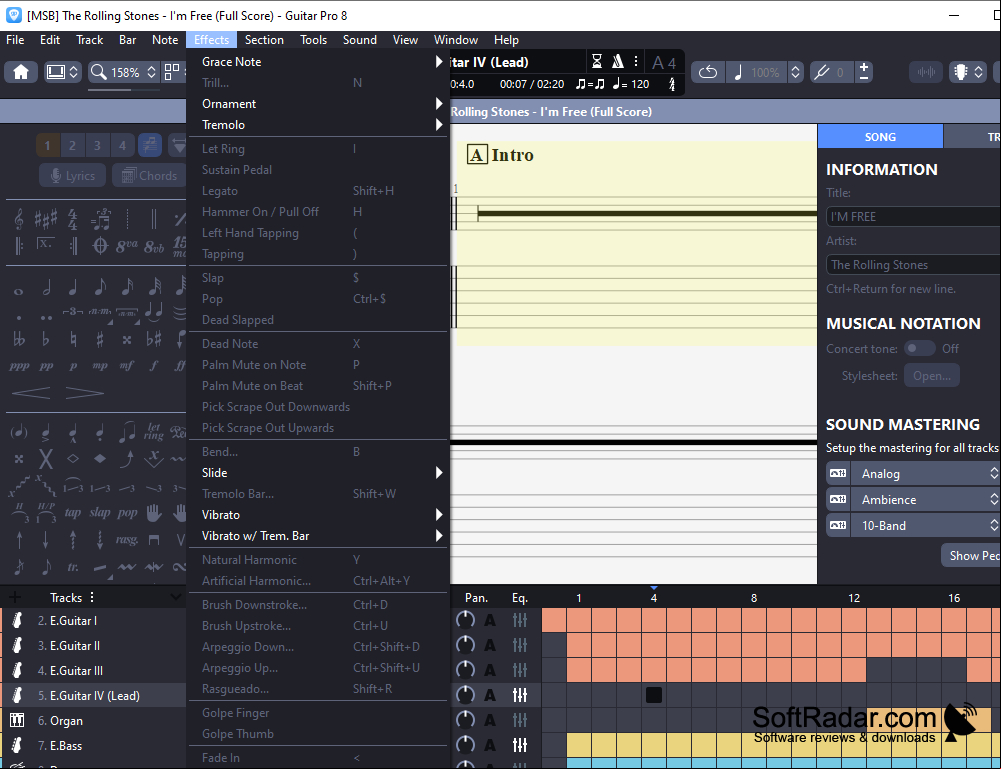Expand the Ornament submenu
The height and width of the screenshot is (769, 1001).
(320, 104)
